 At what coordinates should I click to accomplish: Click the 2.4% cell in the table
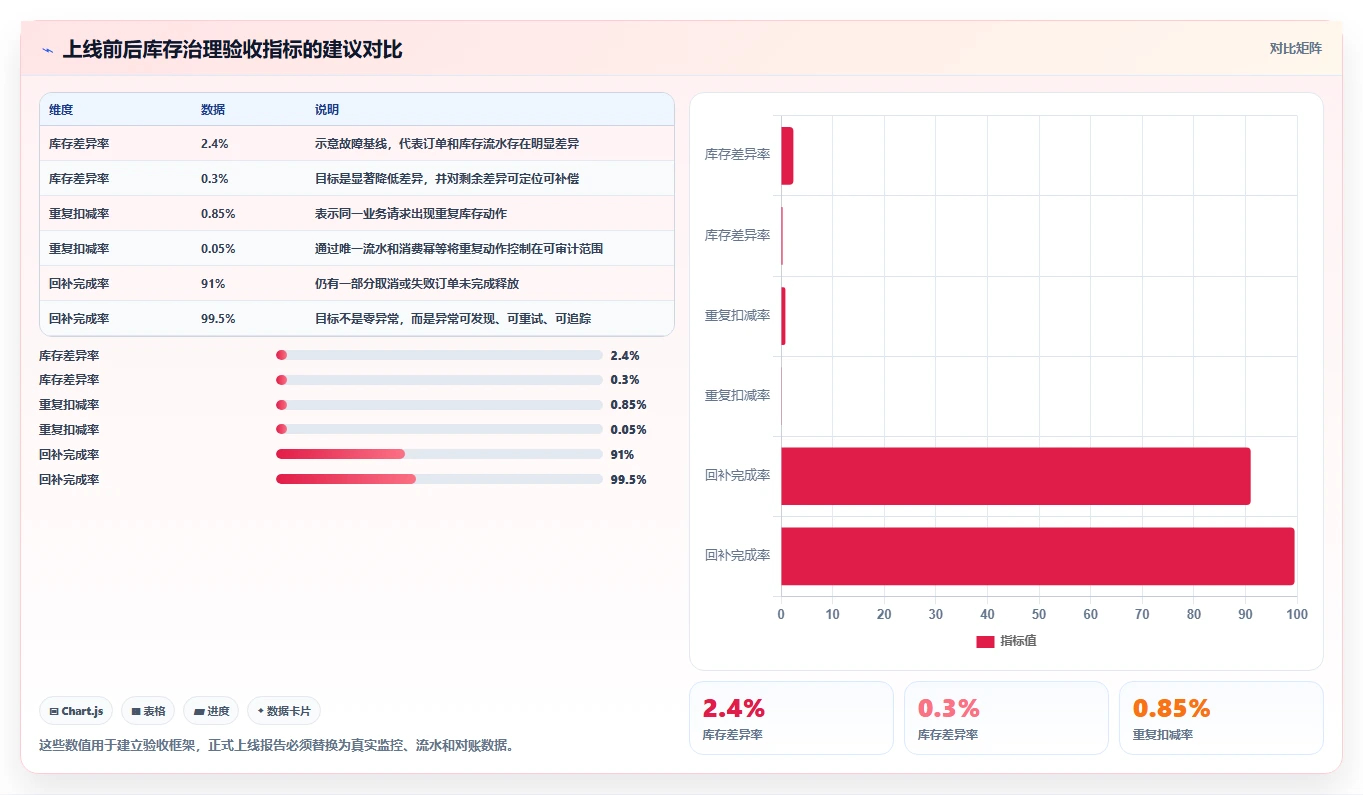[215, 144]
